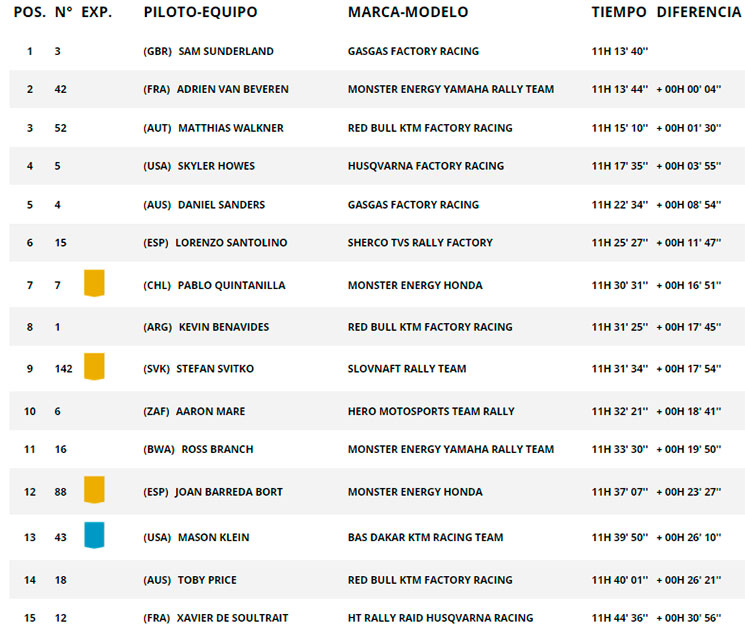Viewport: 745px width, 633px height.
Task: Select Ross Branch in position 11
Action: pos(217,450)
